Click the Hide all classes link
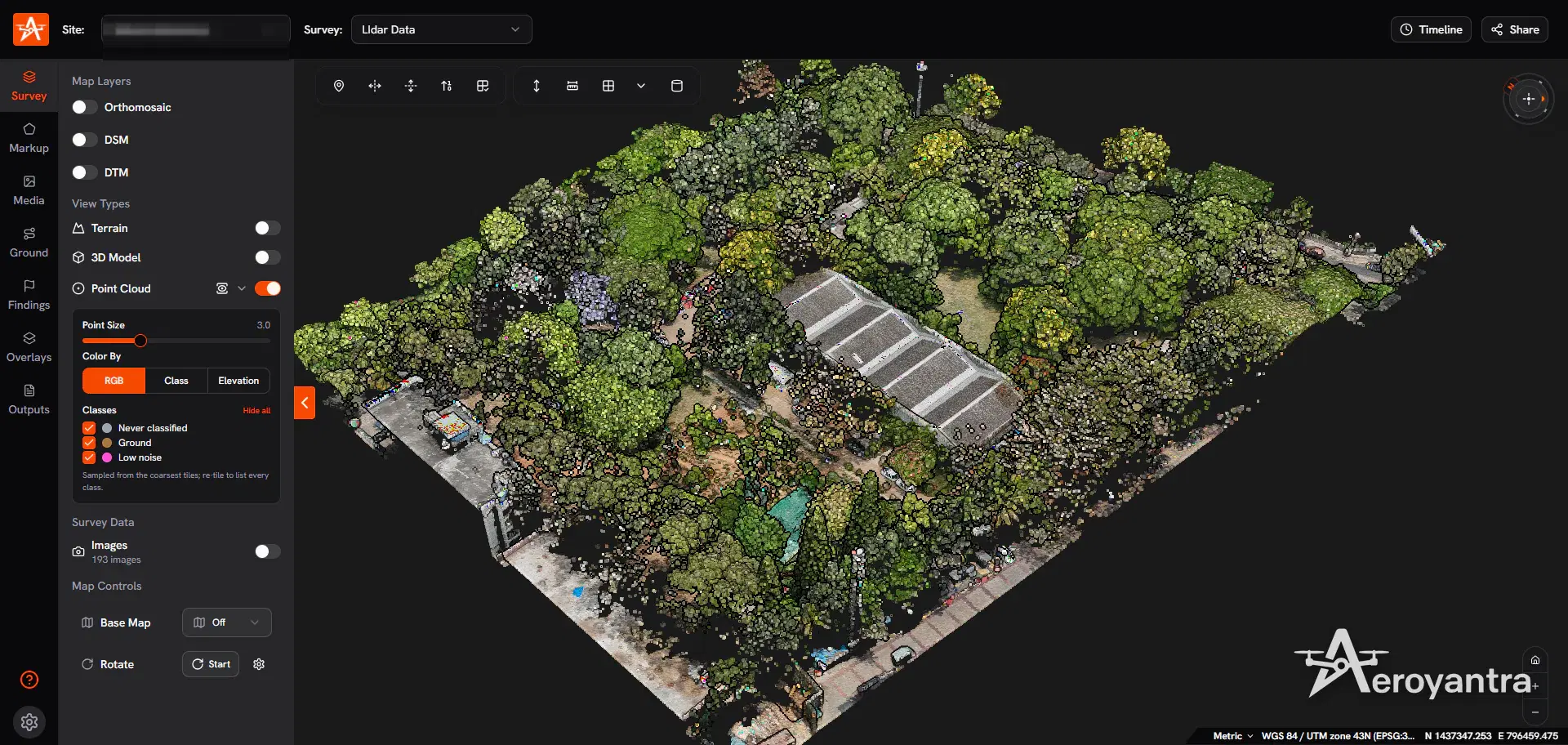 tap(256, 411)
